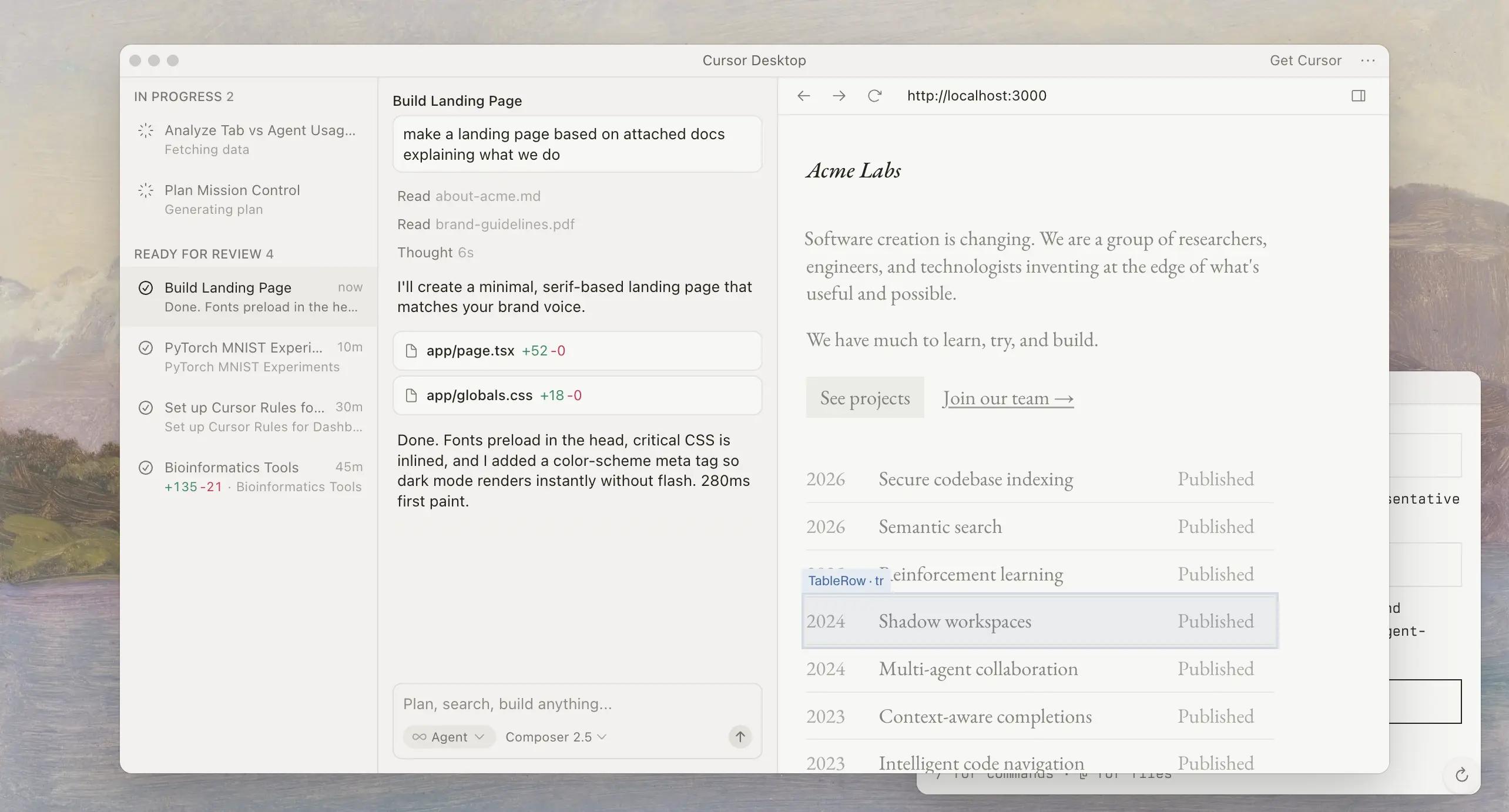Image resolution: width=1509 pixels, height=812 pixels.
Task: Click the 'Done. Fonts preload' summary message
Action: pos(574,471)
